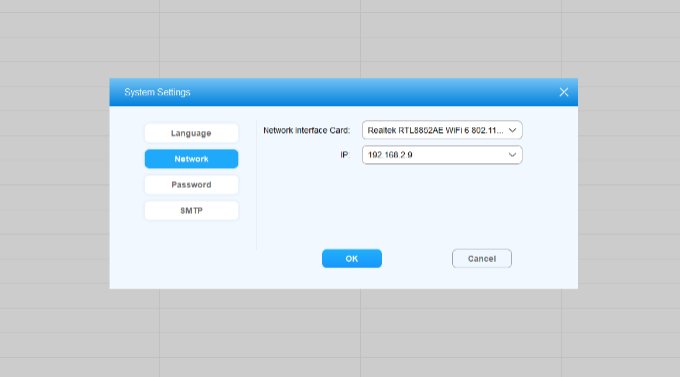
Task: Click the vertical divider beside sidebar tabs
Action: coord(257,185)
